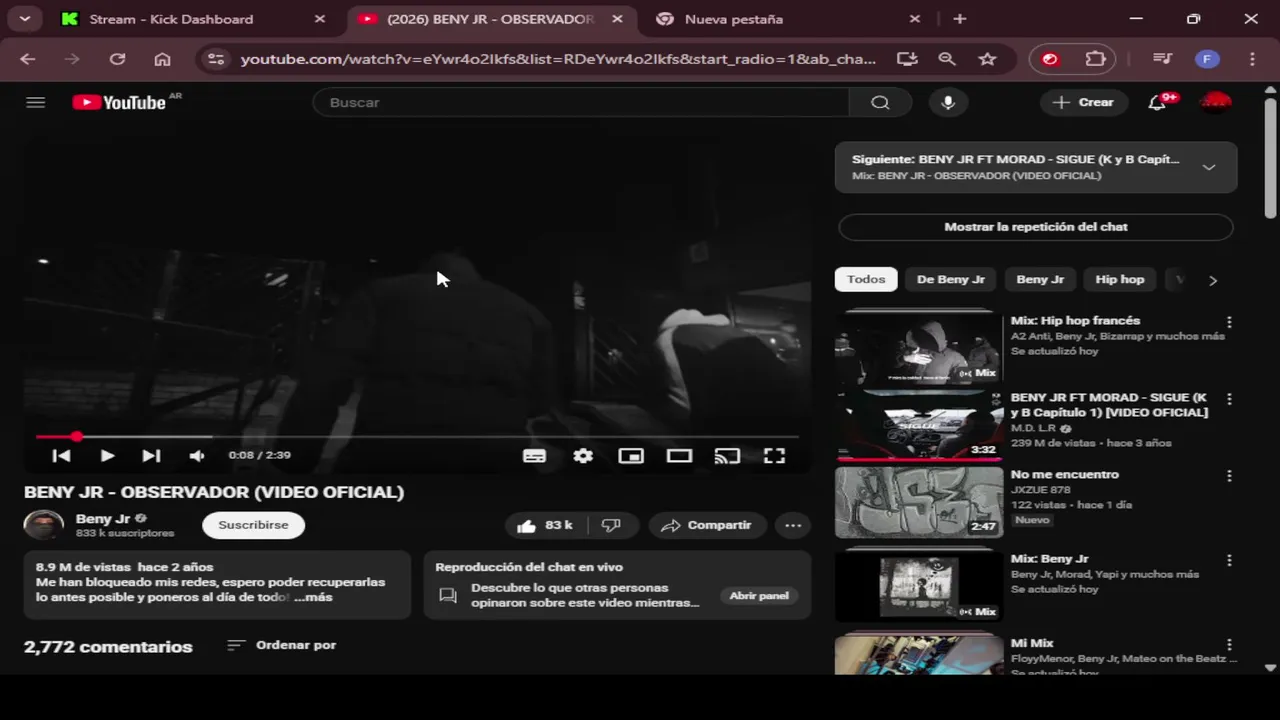1280x720 pixels.
Task: Open options for Mi Mix
Action: click(1229, 645)
